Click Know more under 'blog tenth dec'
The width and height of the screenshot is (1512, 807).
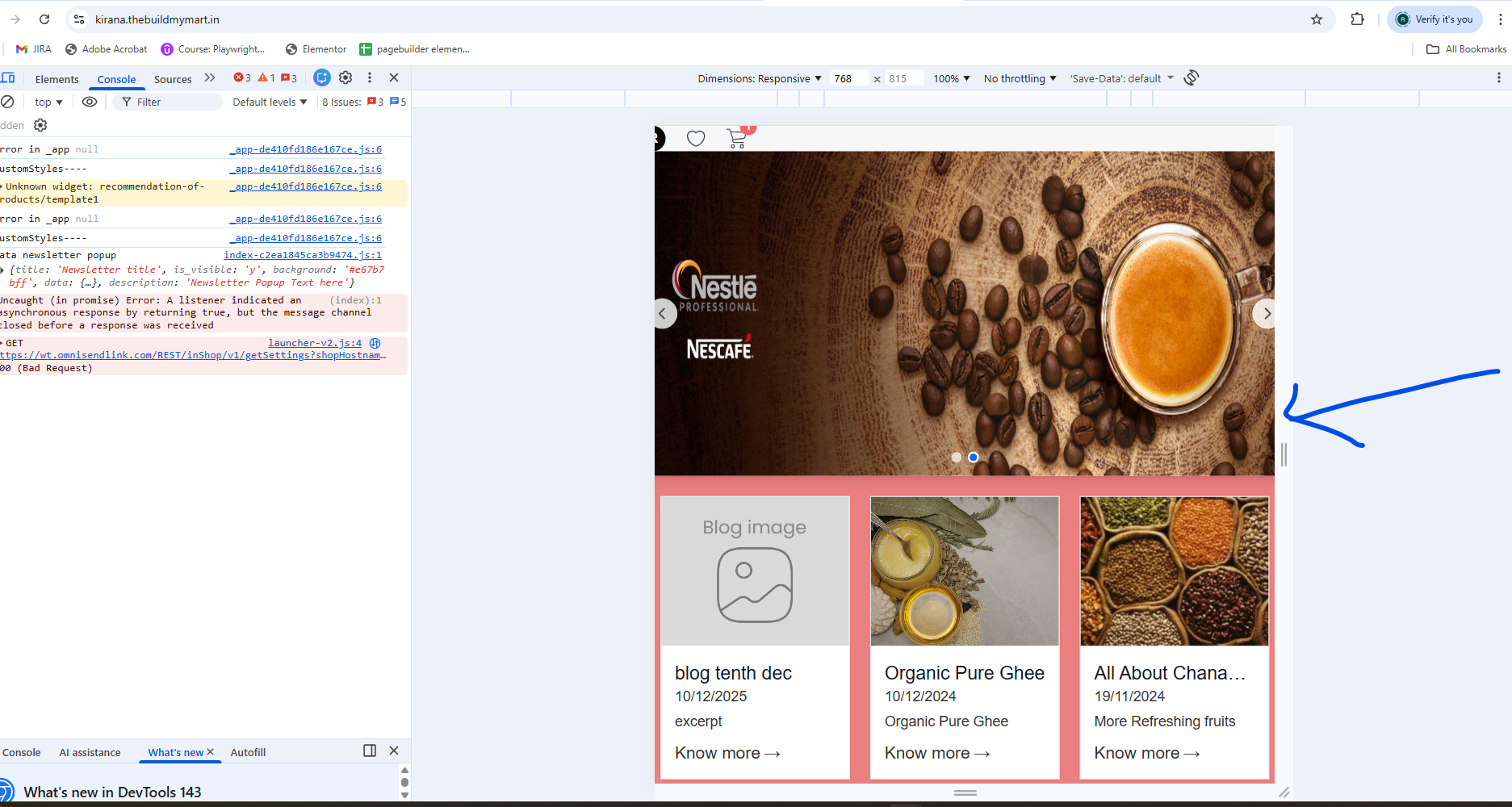727,753
